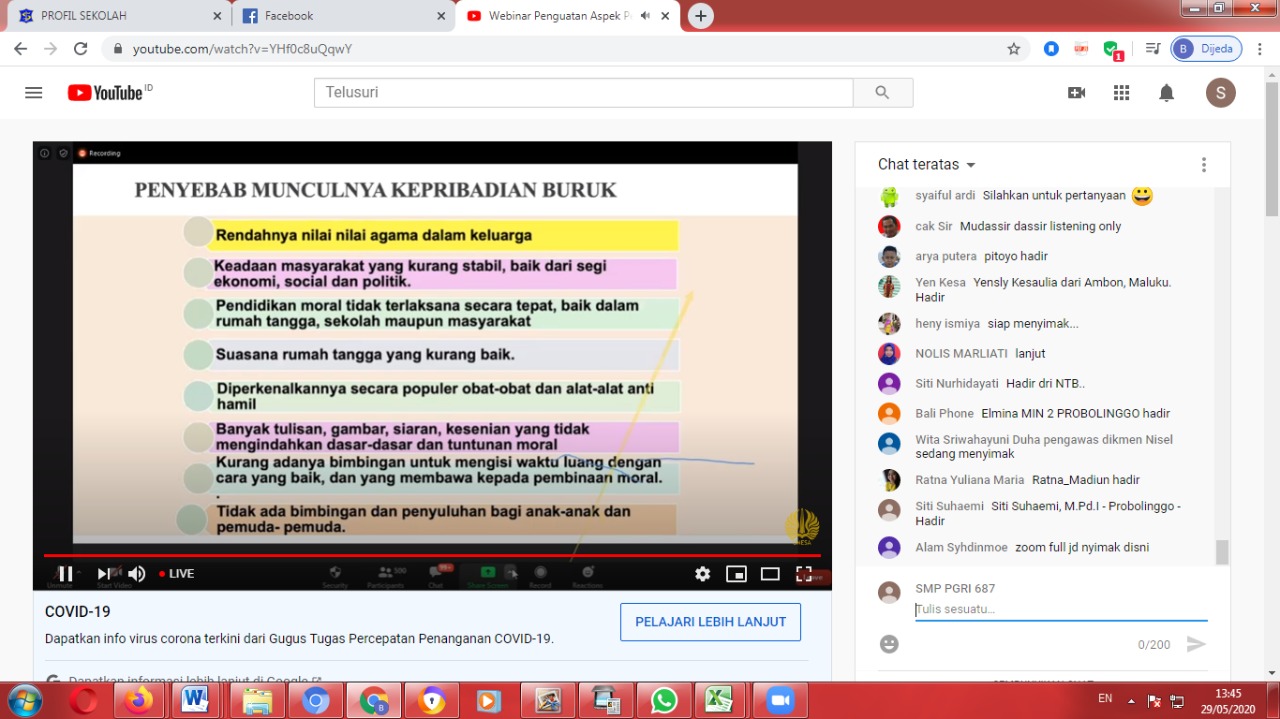Viewport: 1280px width, 719px height.
Task: Click the Tulis sesuatu chat input
Action: click(1061, 609)
